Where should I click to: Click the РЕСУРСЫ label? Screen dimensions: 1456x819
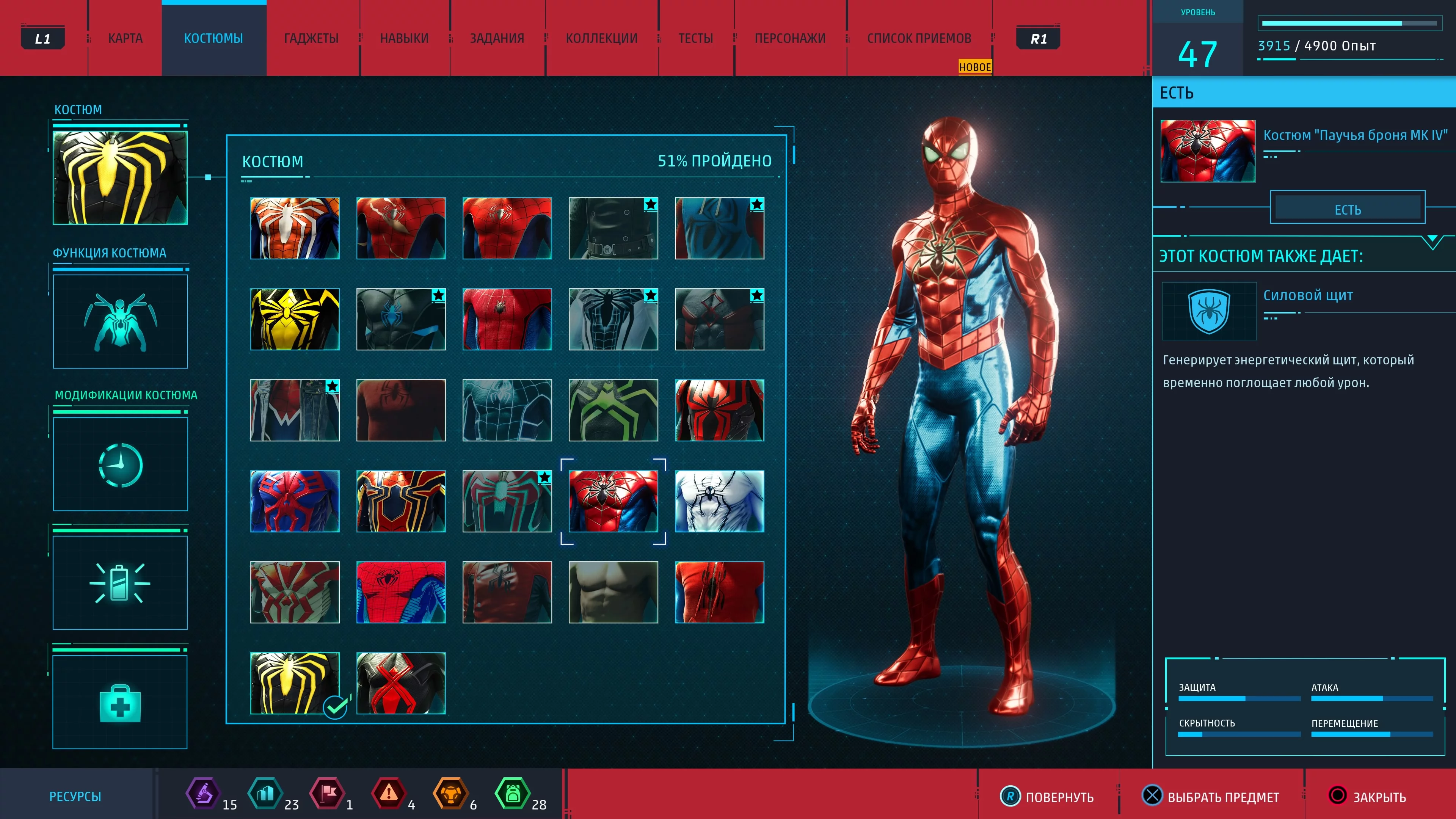[x=75, y=796]
